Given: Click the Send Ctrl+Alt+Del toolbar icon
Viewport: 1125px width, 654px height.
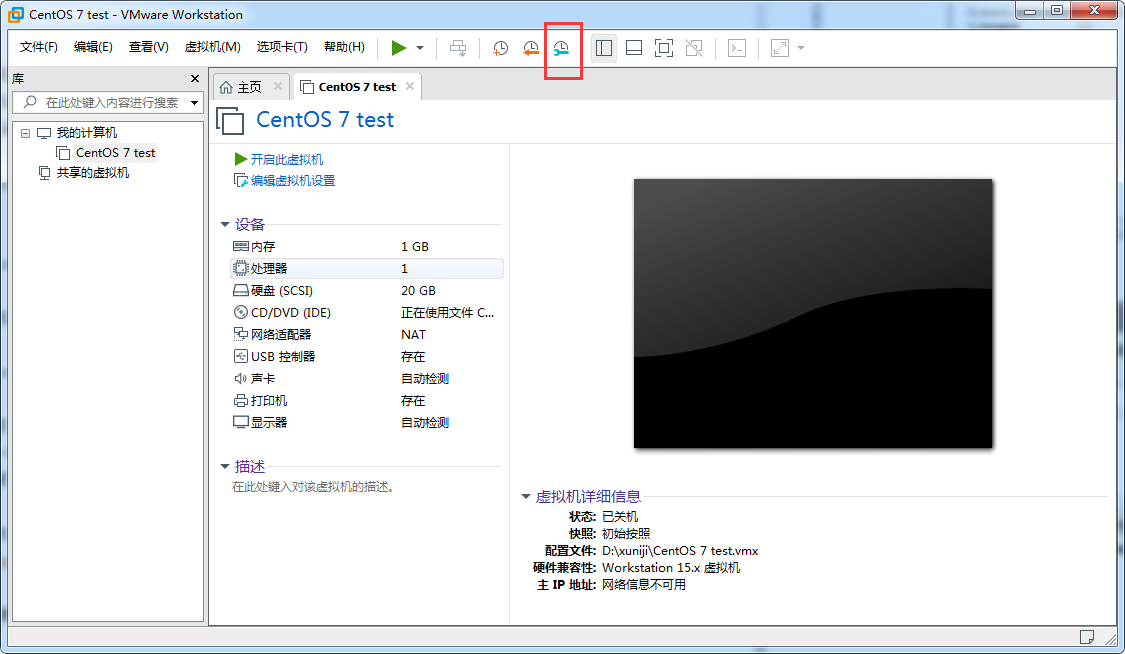Looking at the screenshot, I should click(x=458, y=48).
